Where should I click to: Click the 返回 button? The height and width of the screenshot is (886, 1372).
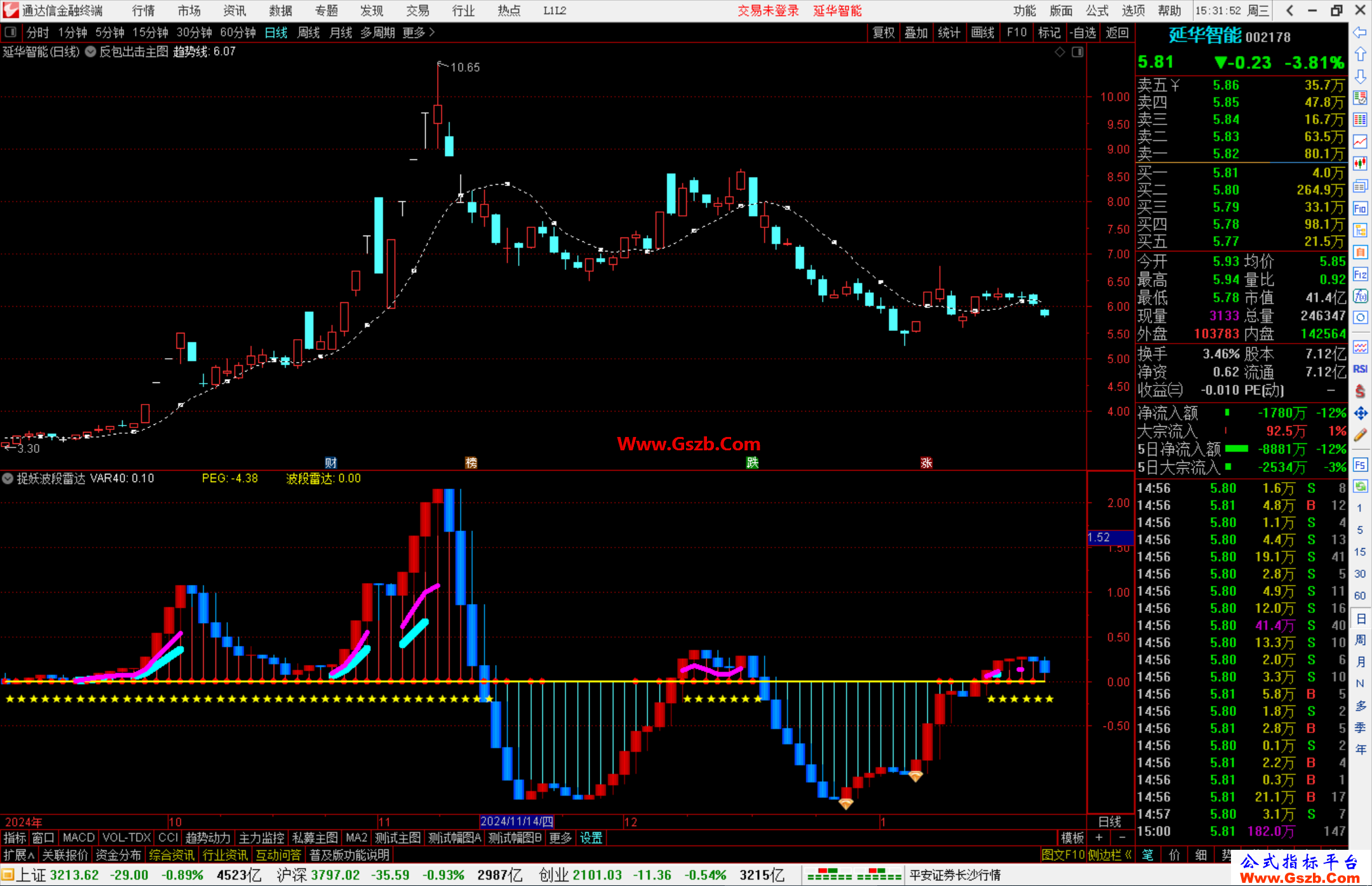(1117, 32)
